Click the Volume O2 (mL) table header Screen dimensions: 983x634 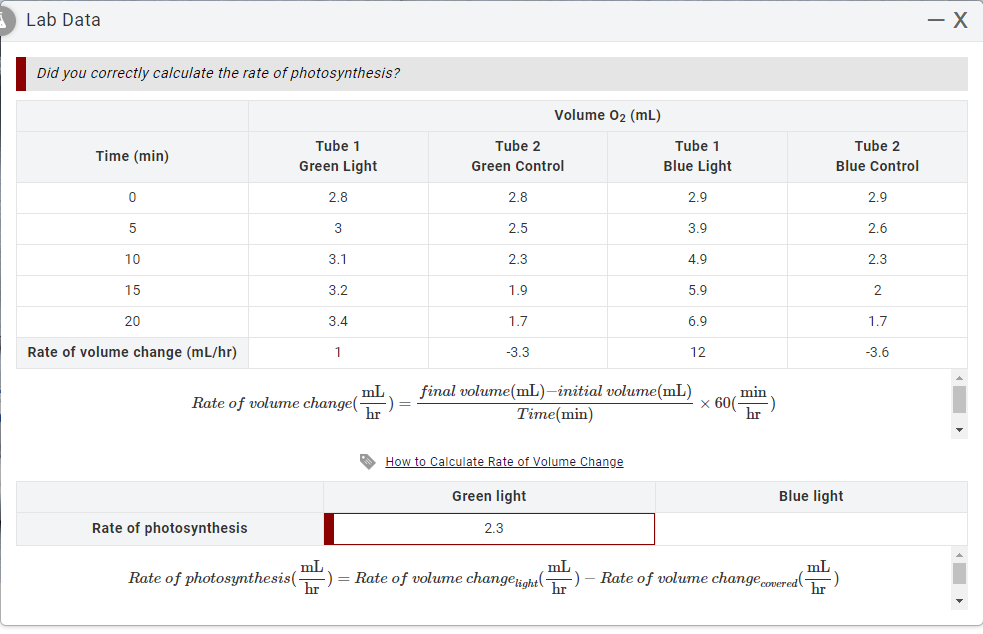click(x=607, y=115)
